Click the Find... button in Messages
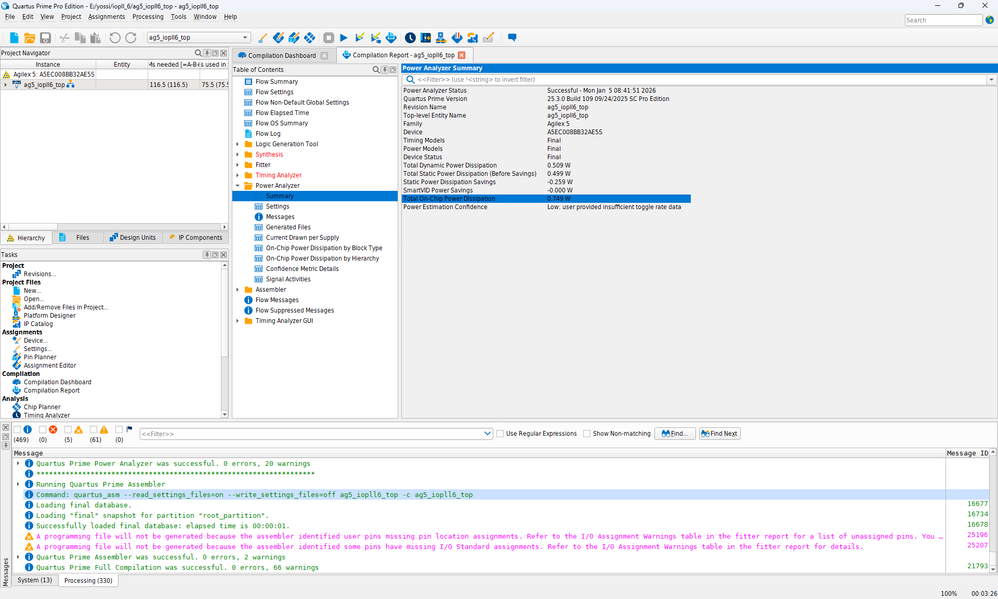The width and height of the screenshot is (998, 599). click(x=675, y=433)
